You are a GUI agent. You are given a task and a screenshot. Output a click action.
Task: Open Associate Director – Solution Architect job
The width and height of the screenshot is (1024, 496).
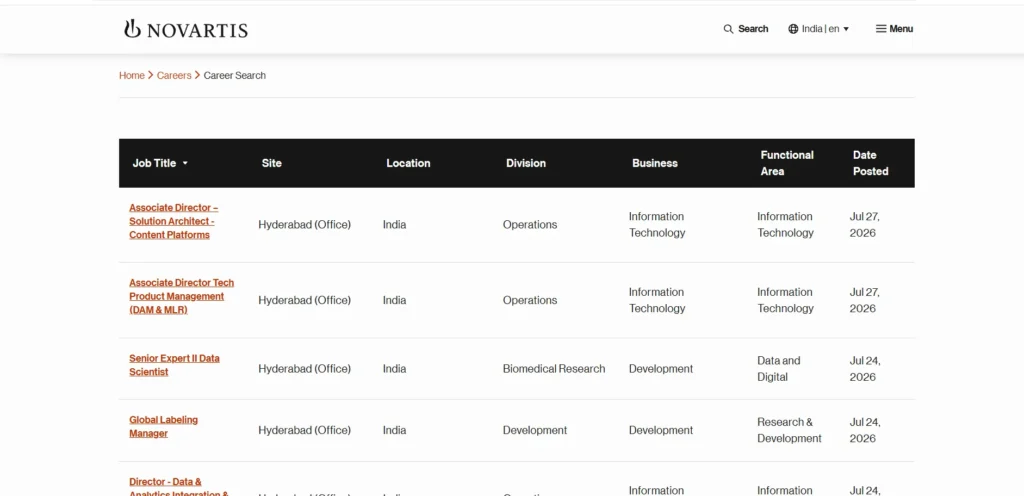pos(174,221)
